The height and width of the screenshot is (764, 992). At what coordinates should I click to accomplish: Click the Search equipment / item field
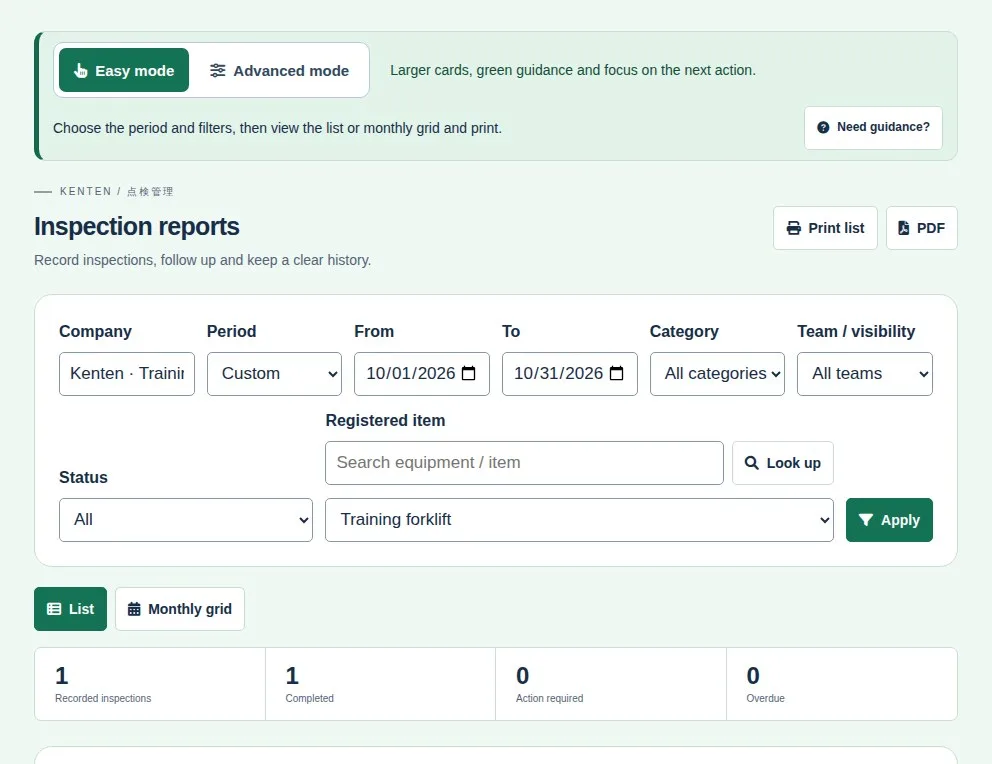pos(524,463)
